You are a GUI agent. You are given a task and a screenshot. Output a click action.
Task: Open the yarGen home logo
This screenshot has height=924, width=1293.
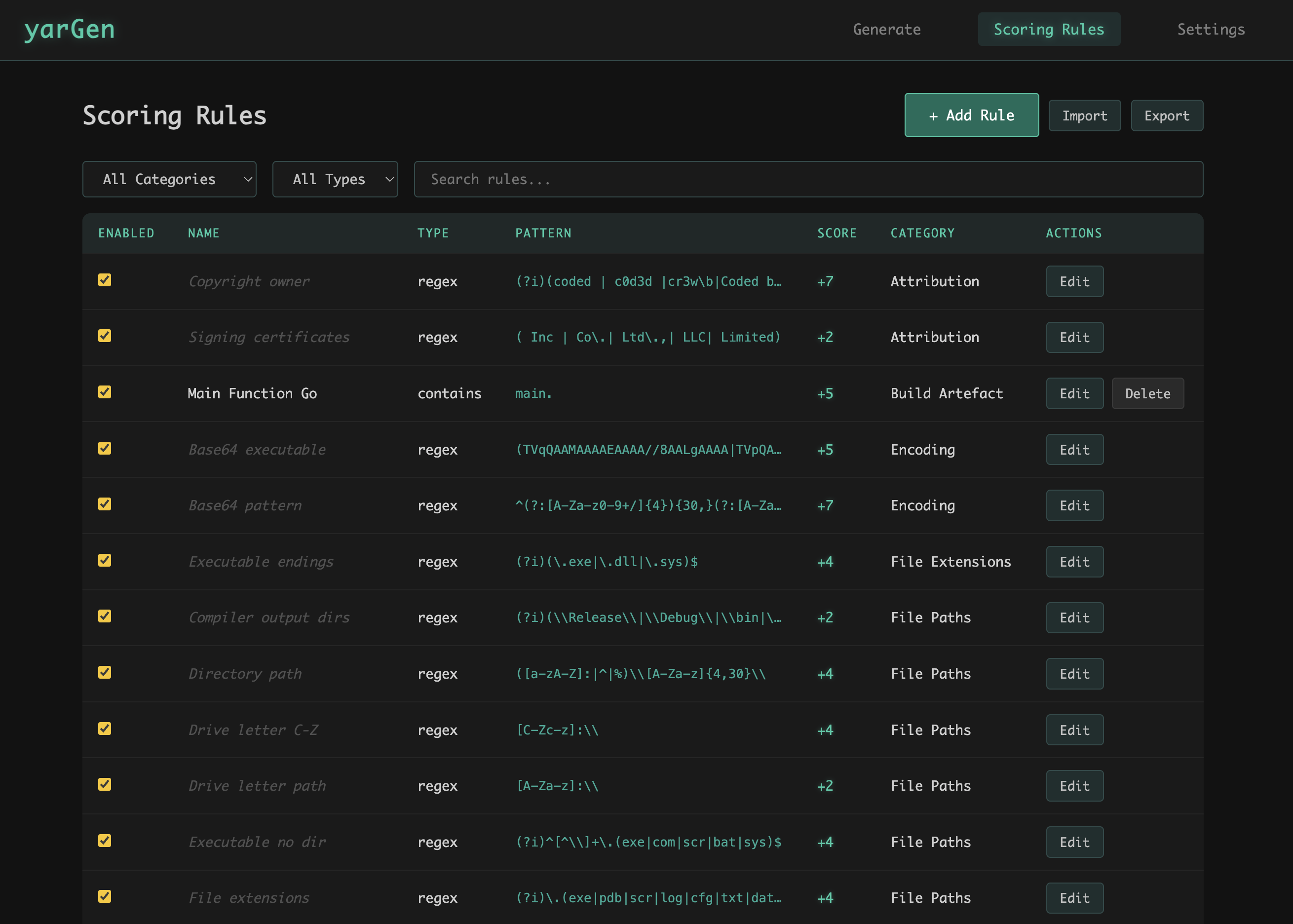70,30
